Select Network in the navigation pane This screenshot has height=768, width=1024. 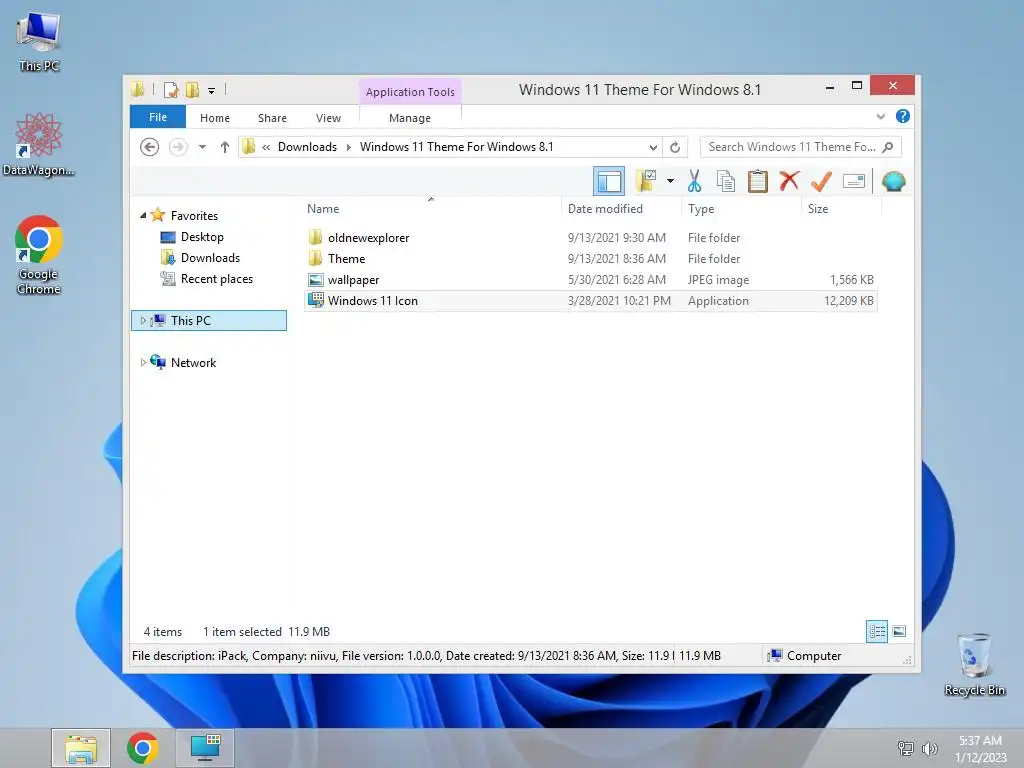(193, 362)
